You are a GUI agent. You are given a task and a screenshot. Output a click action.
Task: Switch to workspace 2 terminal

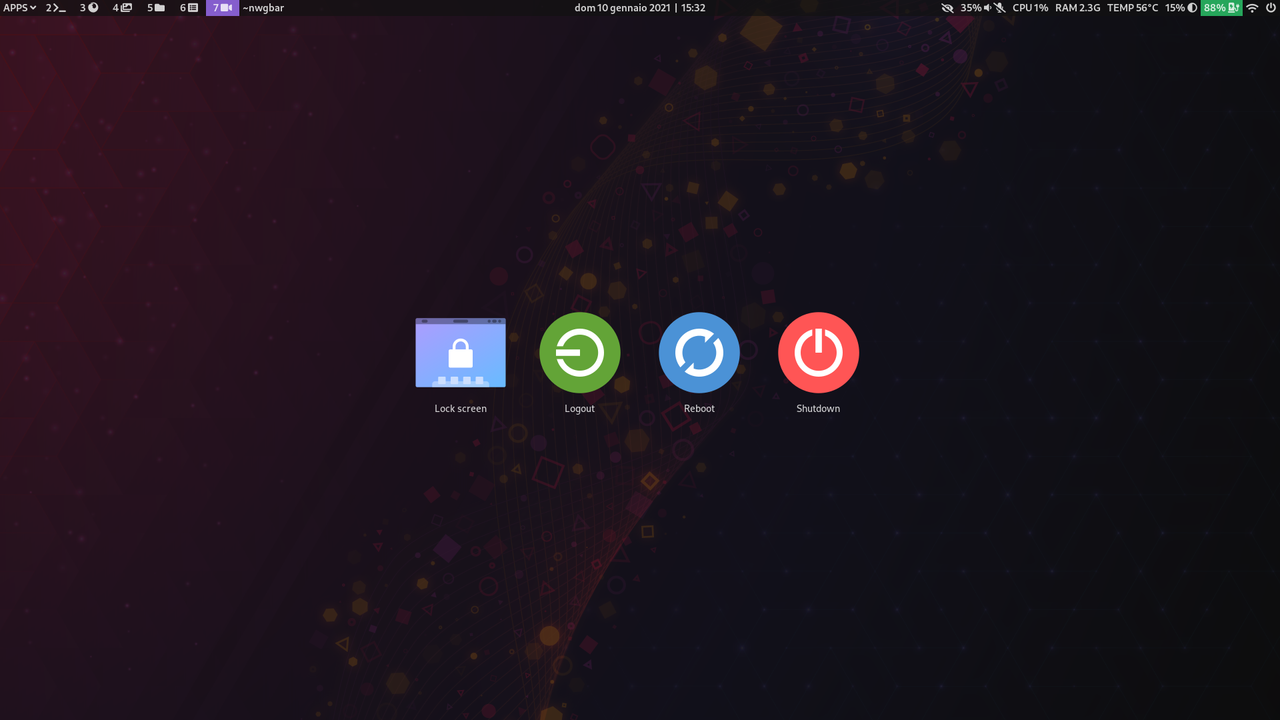coord(56,7)
